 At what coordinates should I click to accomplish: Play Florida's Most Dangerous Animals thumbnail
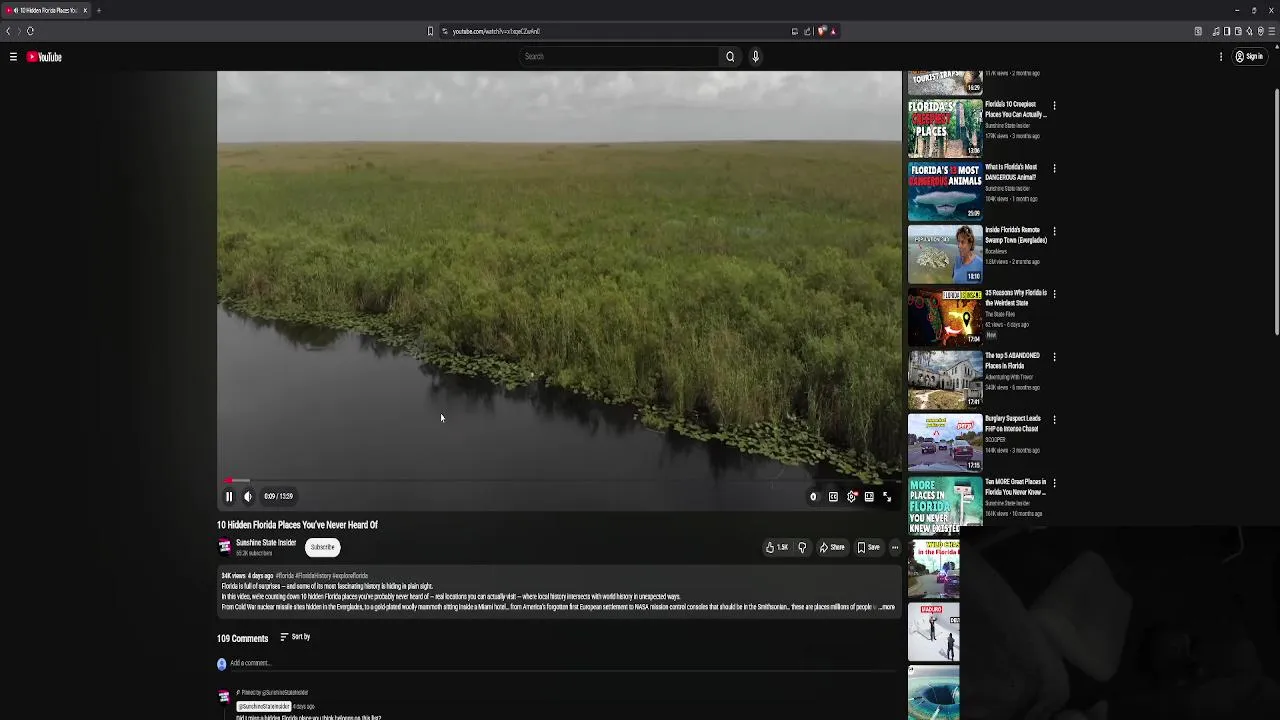point(945,191)
